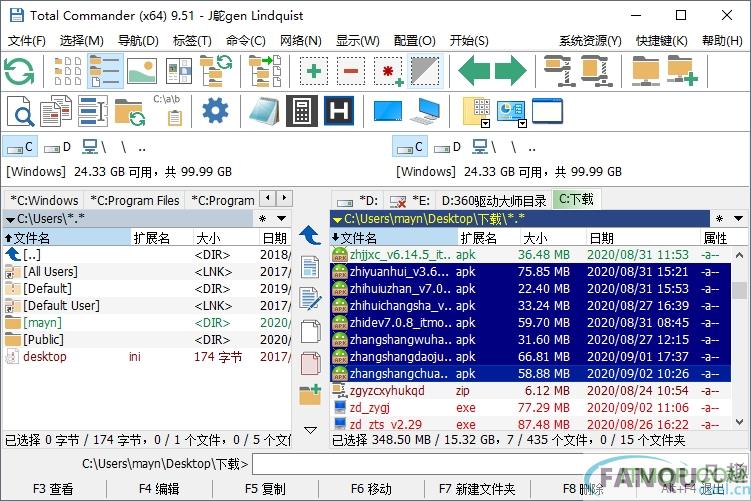This screenshot has height=501, width=751.
Task: Select drive C button in left panel
Action: 20,147
